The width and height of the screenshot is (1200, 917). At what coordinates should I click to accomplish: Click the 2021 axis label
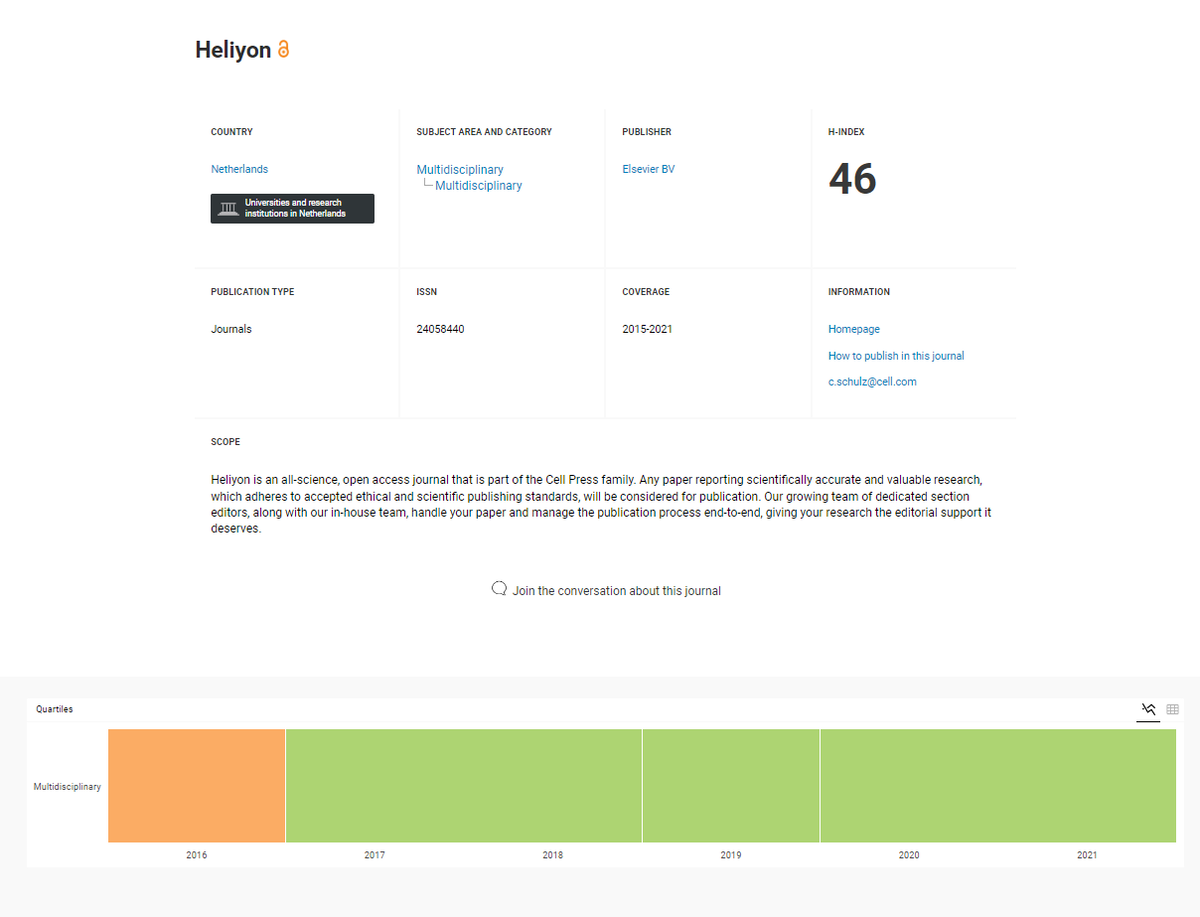coord(1087,855)
